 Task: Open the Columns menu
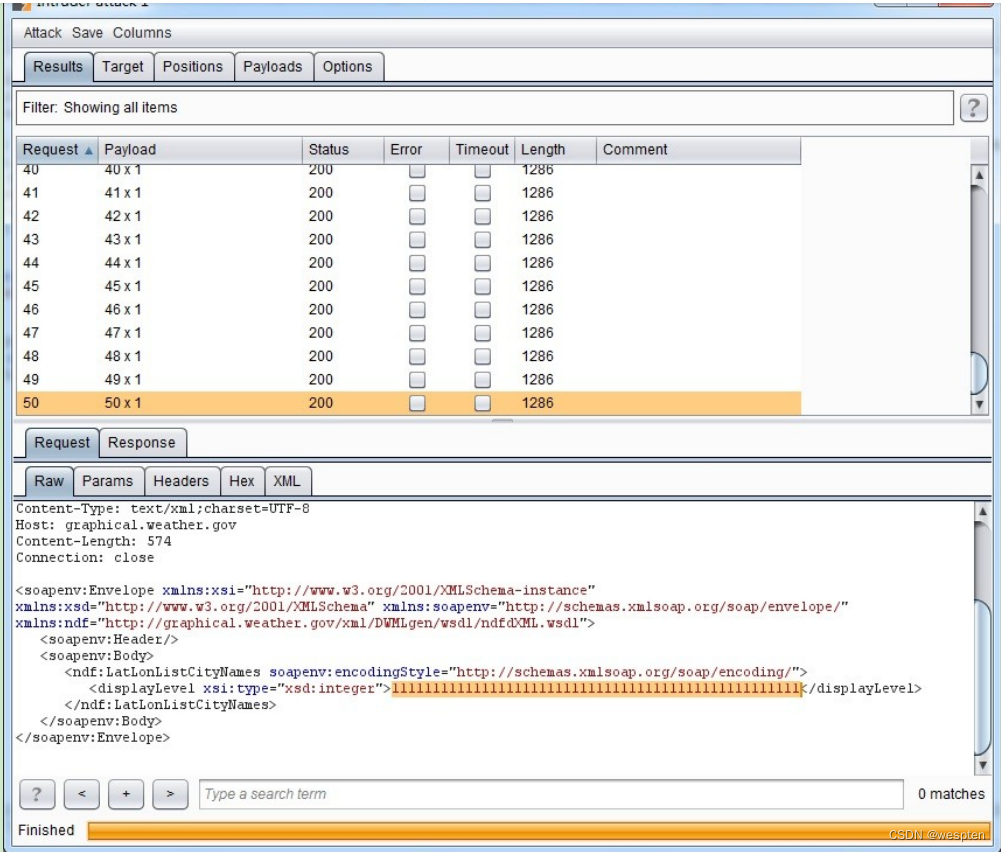coord(141,33)
